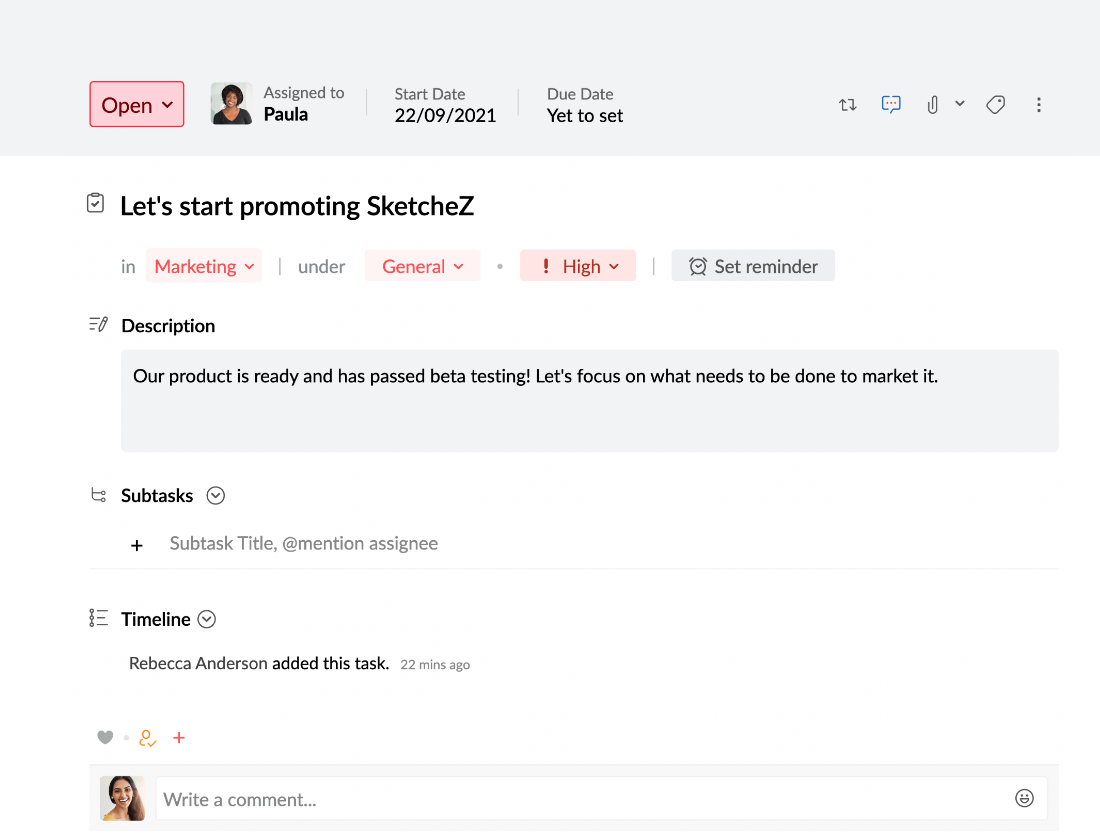Click the Write a comment field
Screen dimensions: 1100x840
point(580,799)
